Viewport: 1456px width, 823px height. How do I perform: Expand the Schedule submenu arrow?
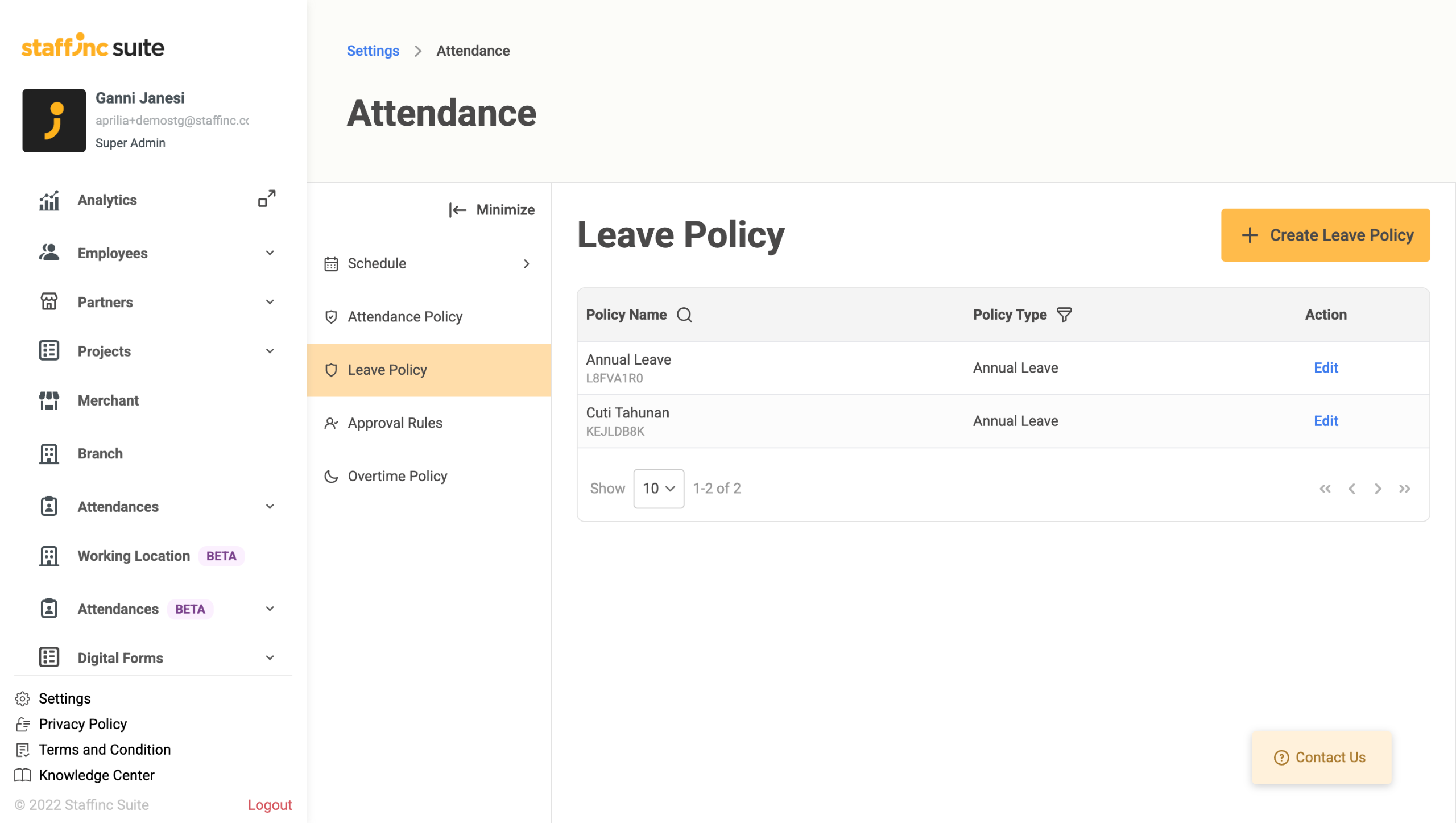(x=526, y=264)
